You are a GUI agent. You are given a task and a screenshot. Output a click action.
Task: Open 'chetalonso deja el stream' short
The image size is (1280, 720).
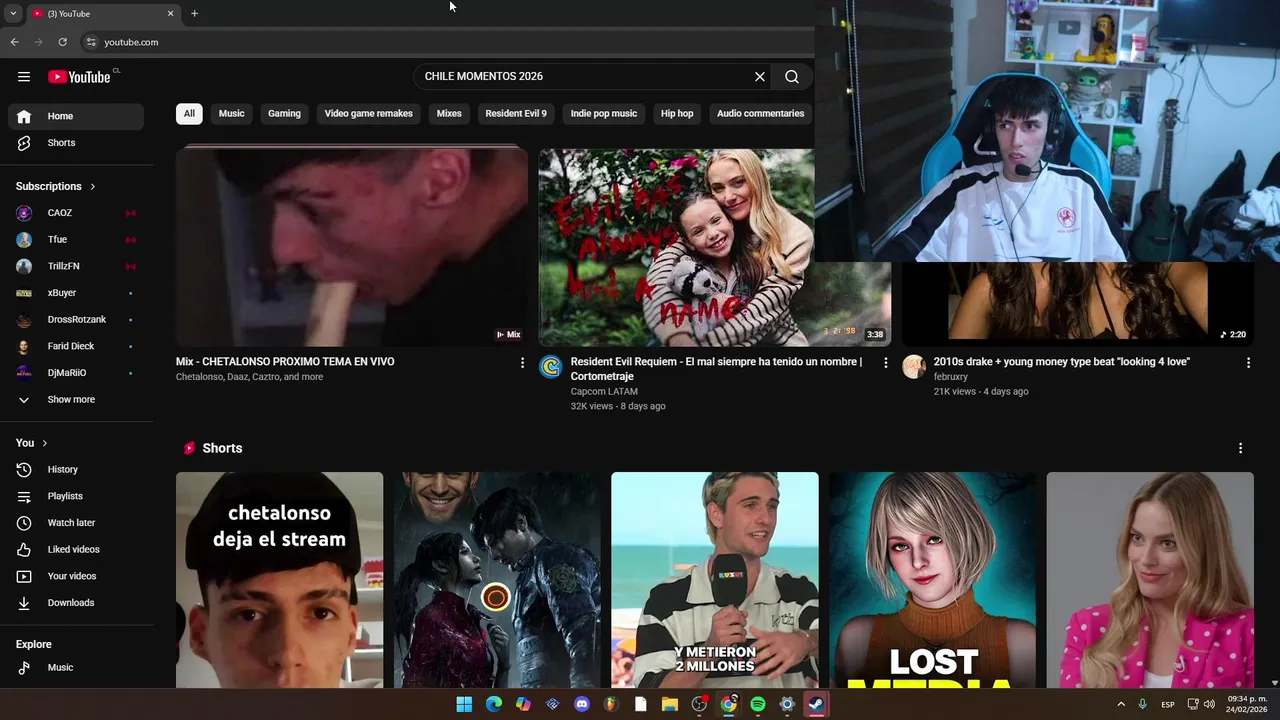click(x=279, y=580)
